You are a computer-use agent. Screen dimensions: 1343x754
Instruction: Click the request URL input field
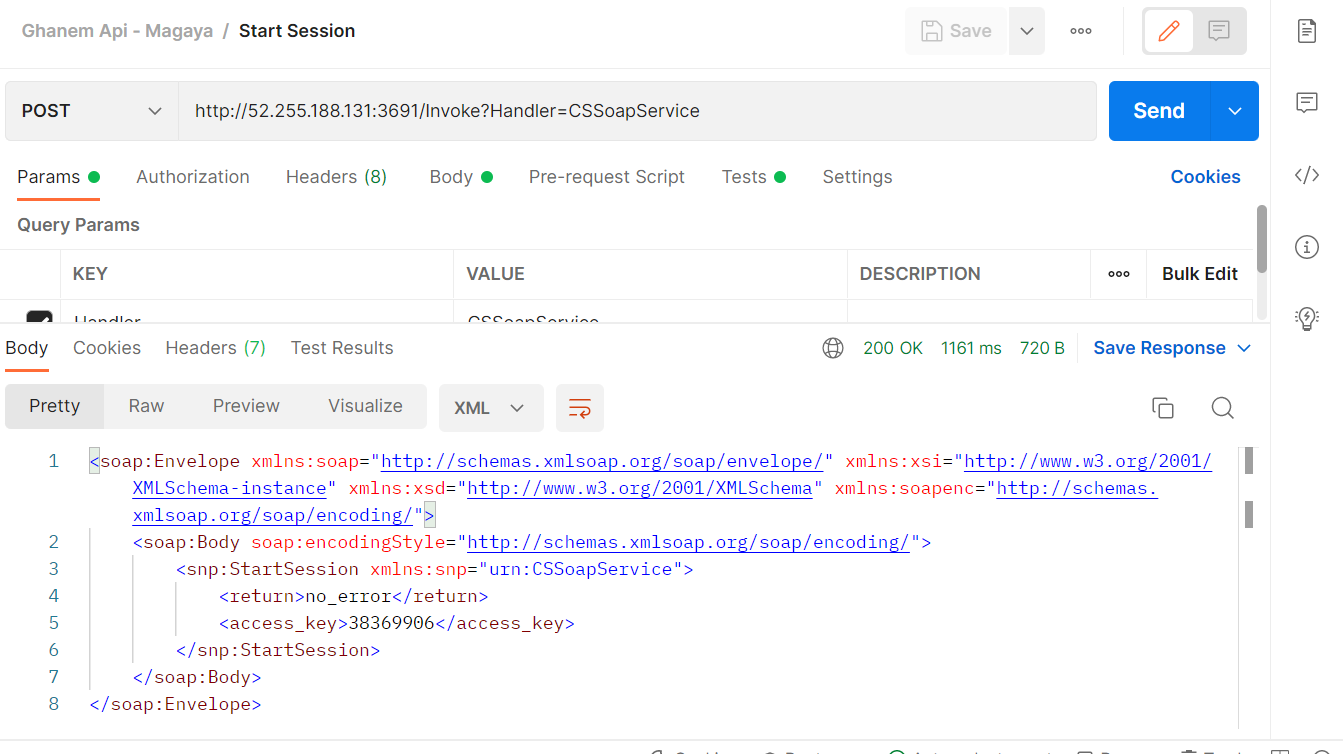(637, 111)
